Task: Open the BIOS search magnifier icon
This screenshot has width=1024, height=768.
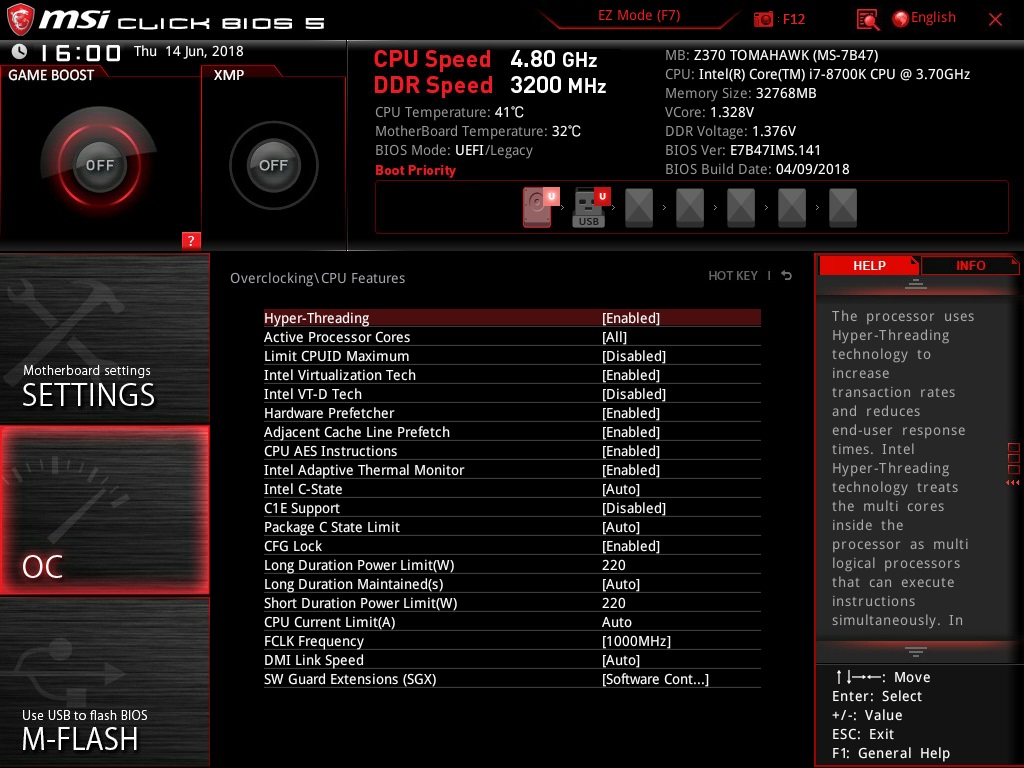Action: pyautogui.click(x=867, y=20)
